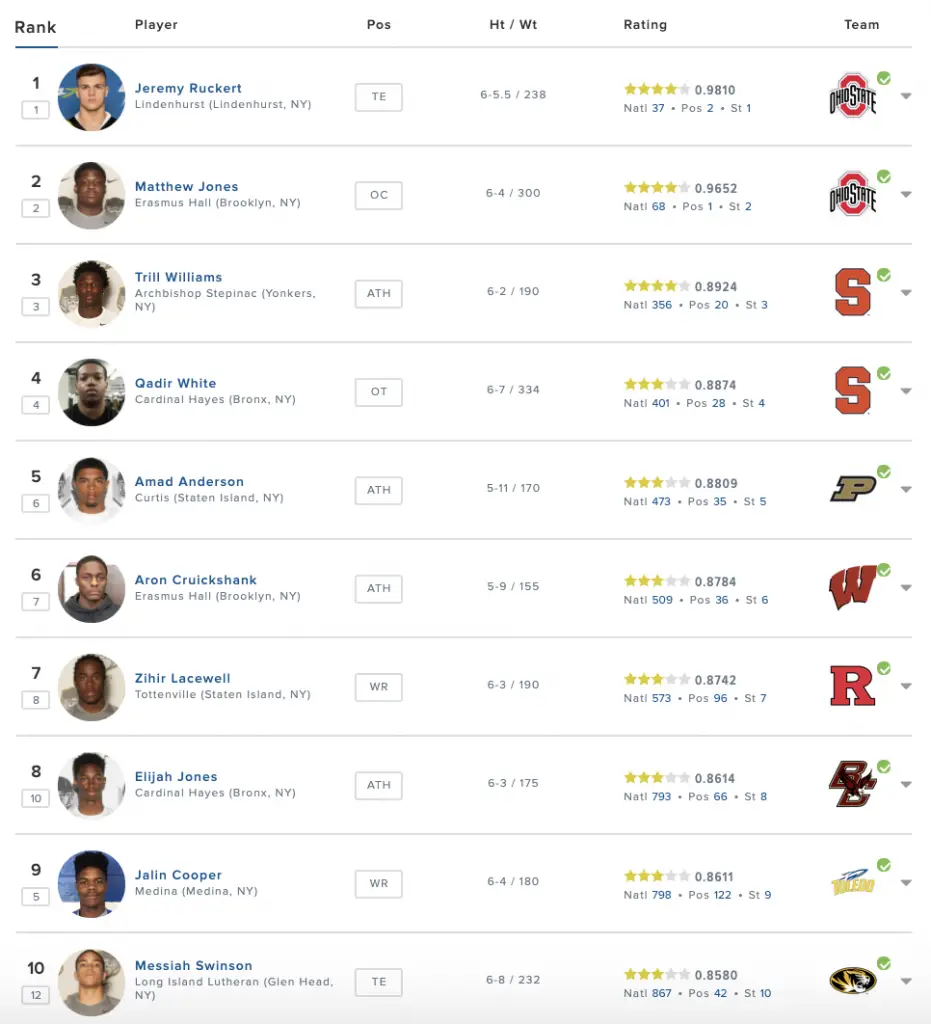Viewport: 931px width, 1024px height.
Task: Click Syracuse logo in Trill Williams row
Action: click(853, 293)
